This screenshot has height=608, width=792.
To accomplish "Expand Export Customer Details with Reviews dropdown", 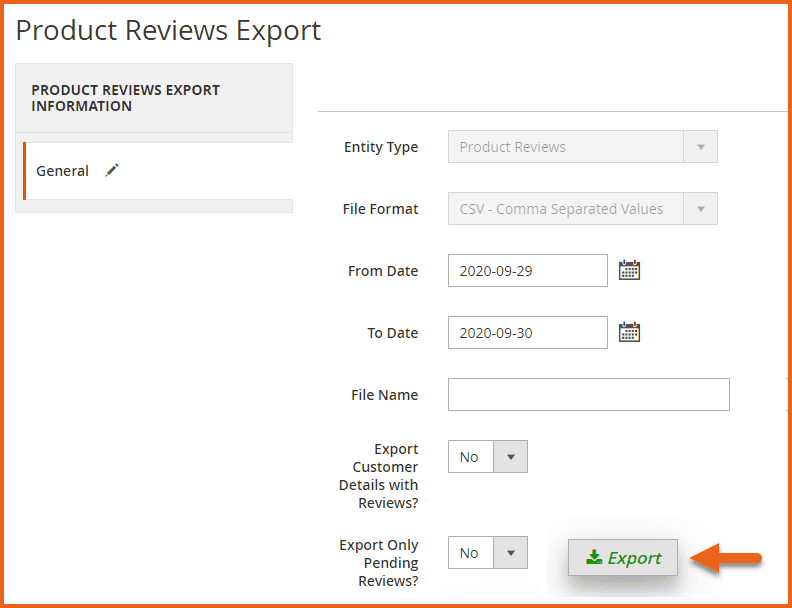I will point(487,457).
